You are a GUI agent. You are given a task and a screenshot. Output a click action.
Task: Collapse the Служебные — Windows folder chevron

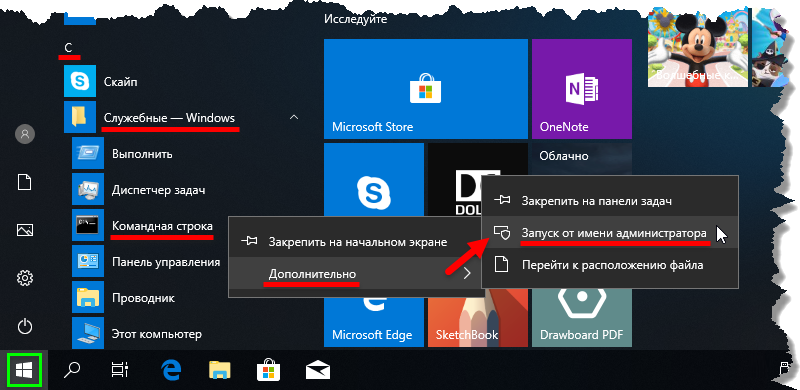[293, 117]
